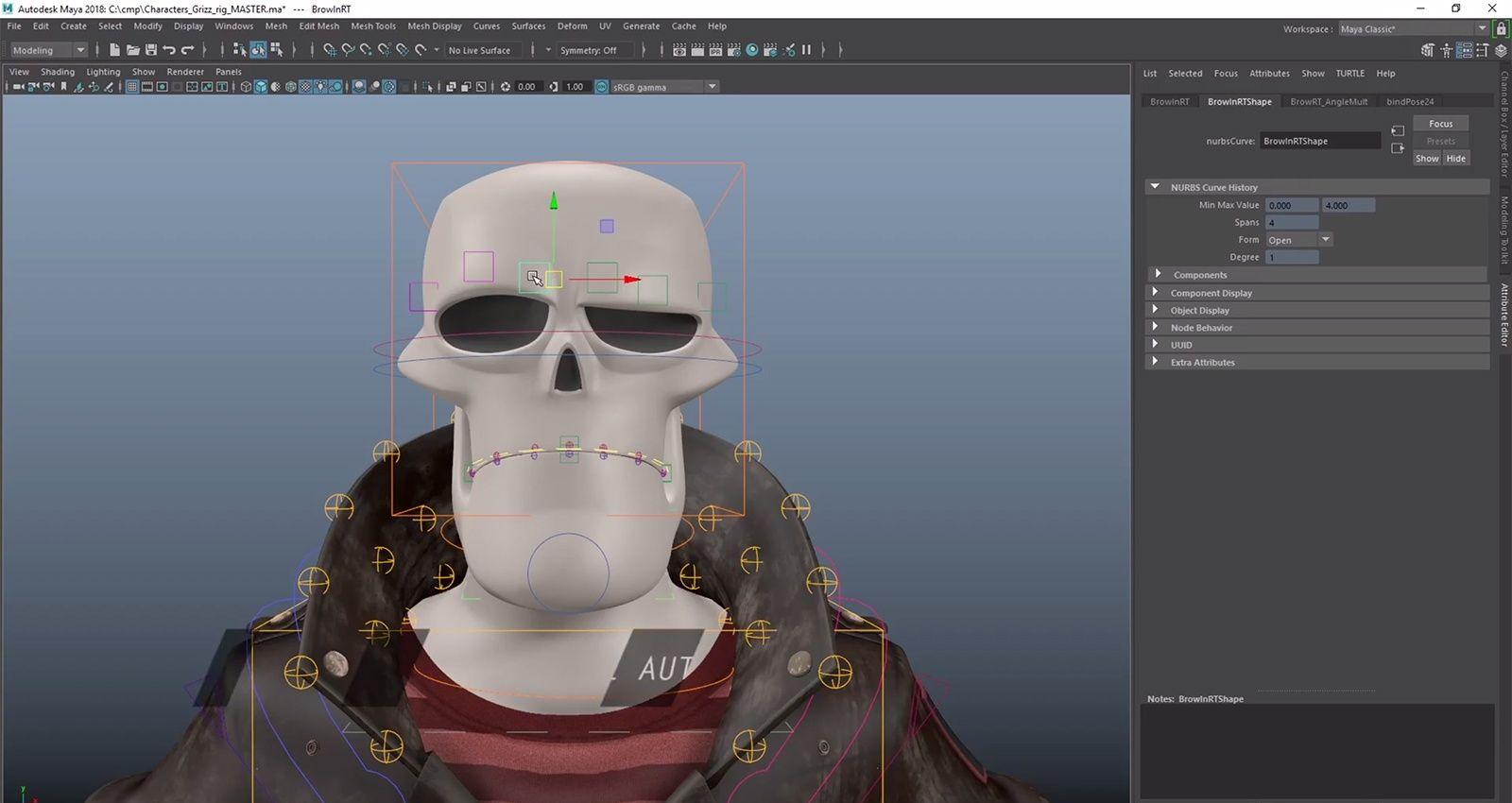This screenshot has width=1512, height=803.
Task: Switch to the BrowRT_AngleMult tab
Action: (x=1329, y=101)
